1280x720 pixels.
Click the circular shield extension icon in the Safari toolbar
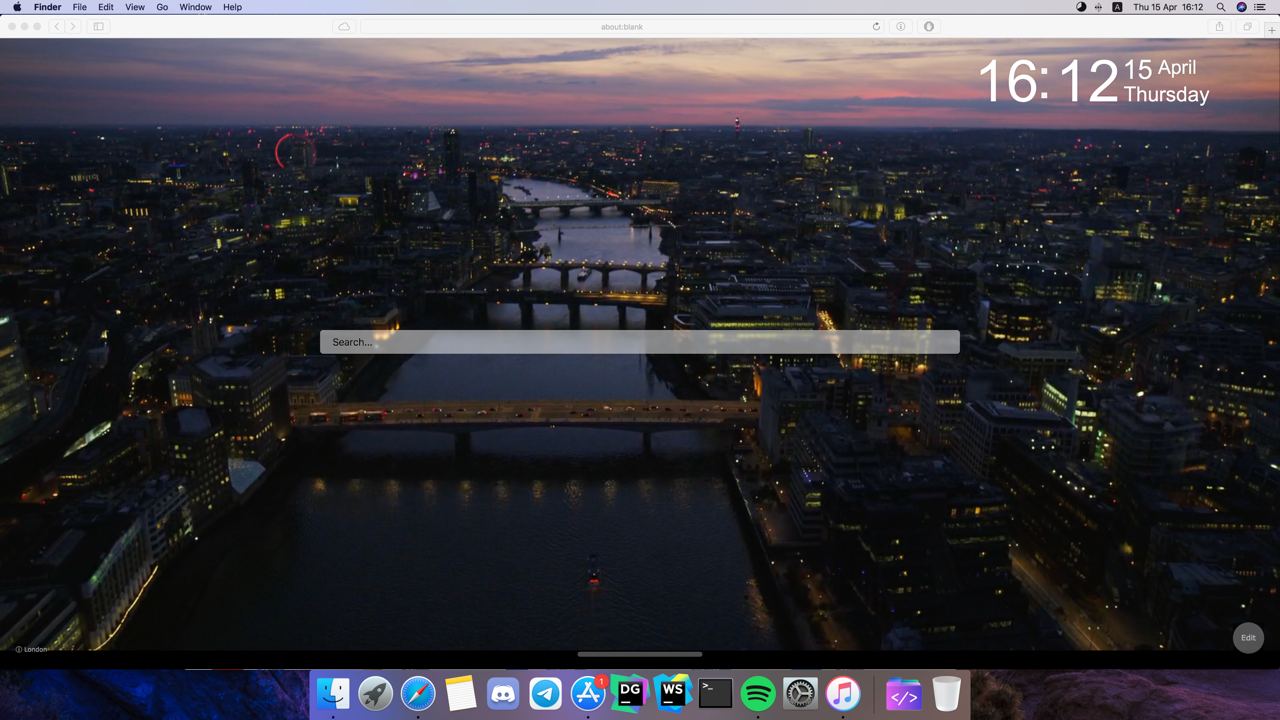point(929,26)
